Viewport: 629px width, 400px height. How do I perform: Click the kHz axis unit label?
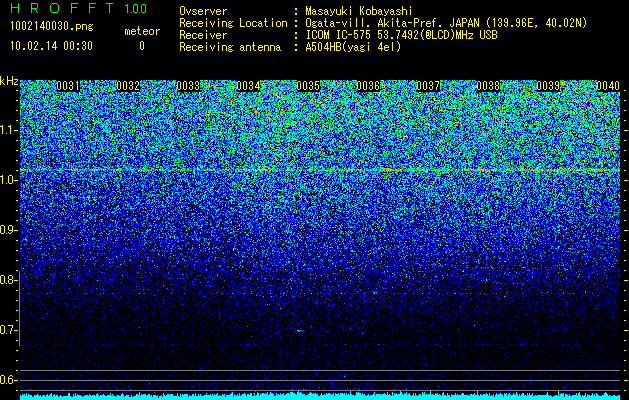click(9, 81)
